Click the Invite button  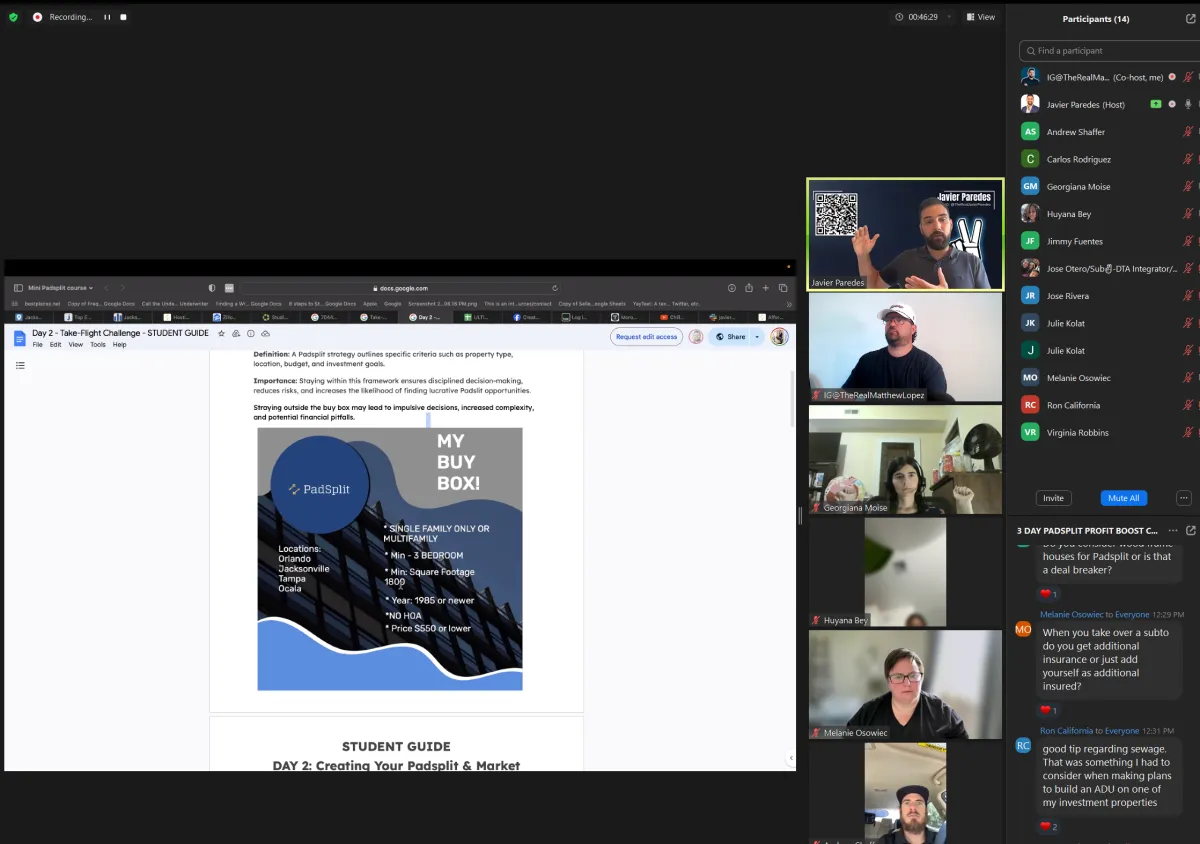click(1053, 498)
